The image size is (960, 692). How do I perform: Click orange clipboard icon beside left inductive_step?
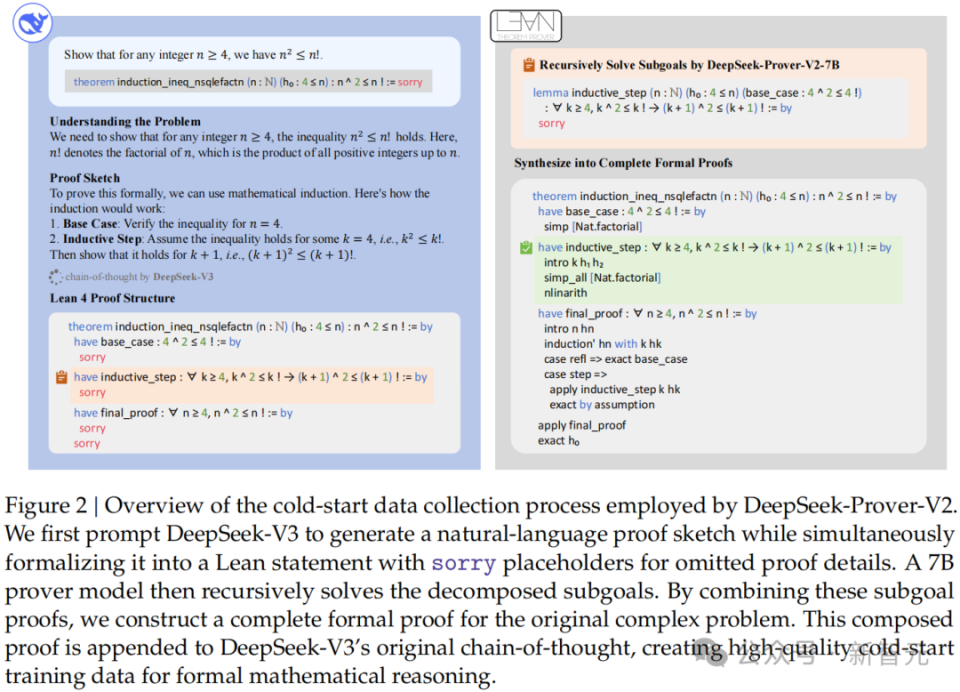pos(61,377)
